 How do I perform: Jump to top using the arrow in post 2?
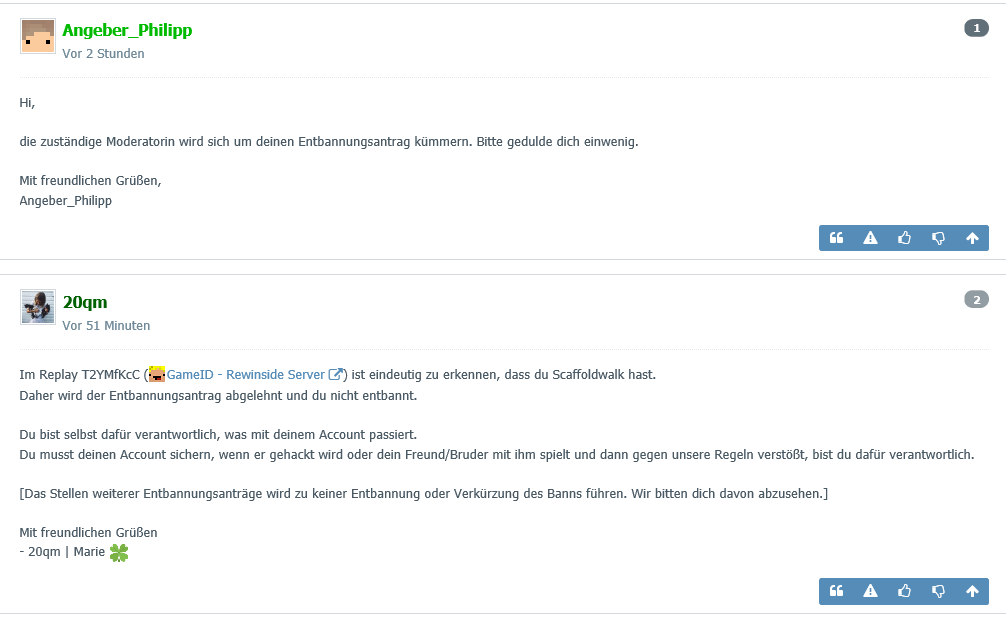[972, 591]
